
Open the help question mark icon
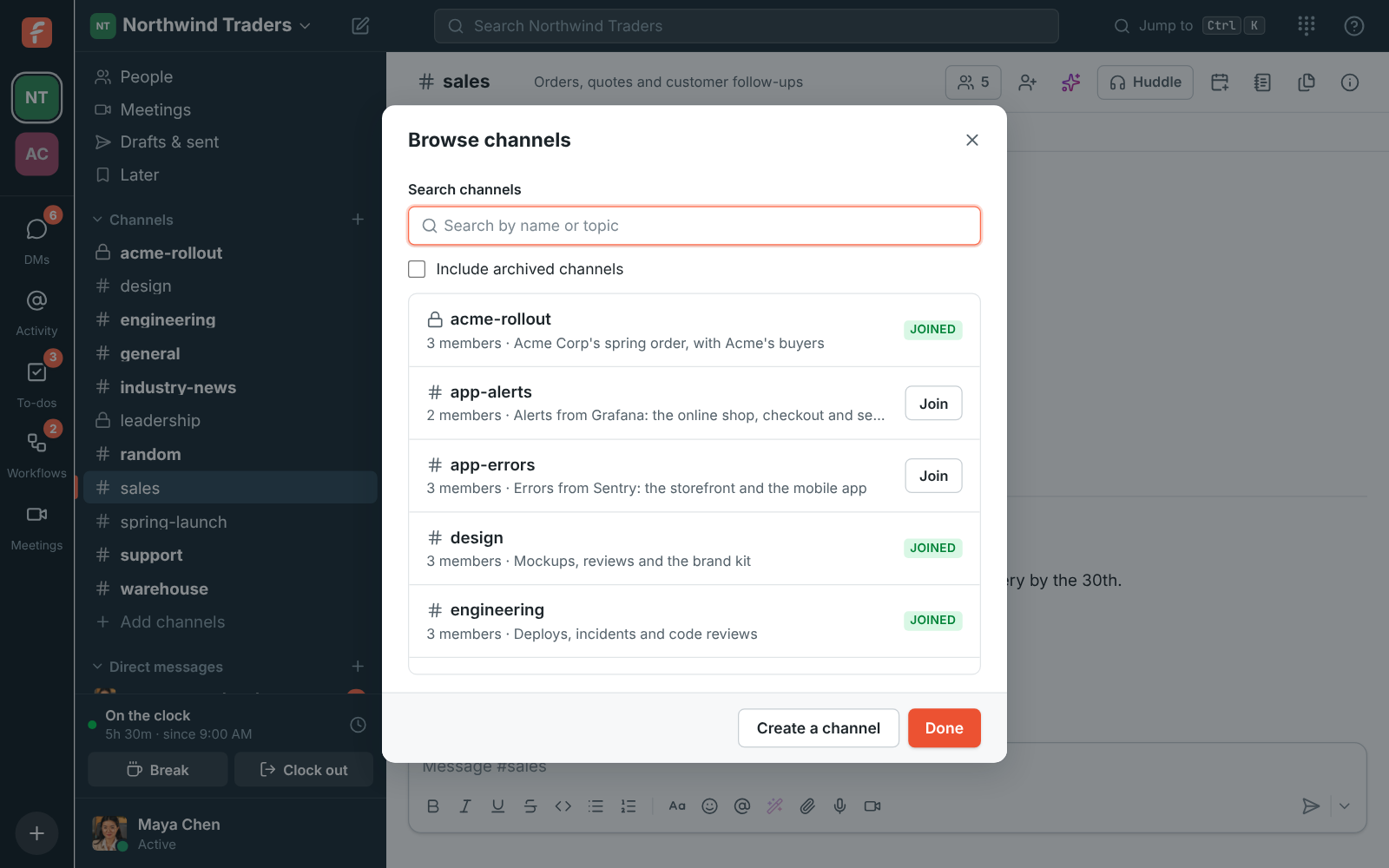point(1353,26)
